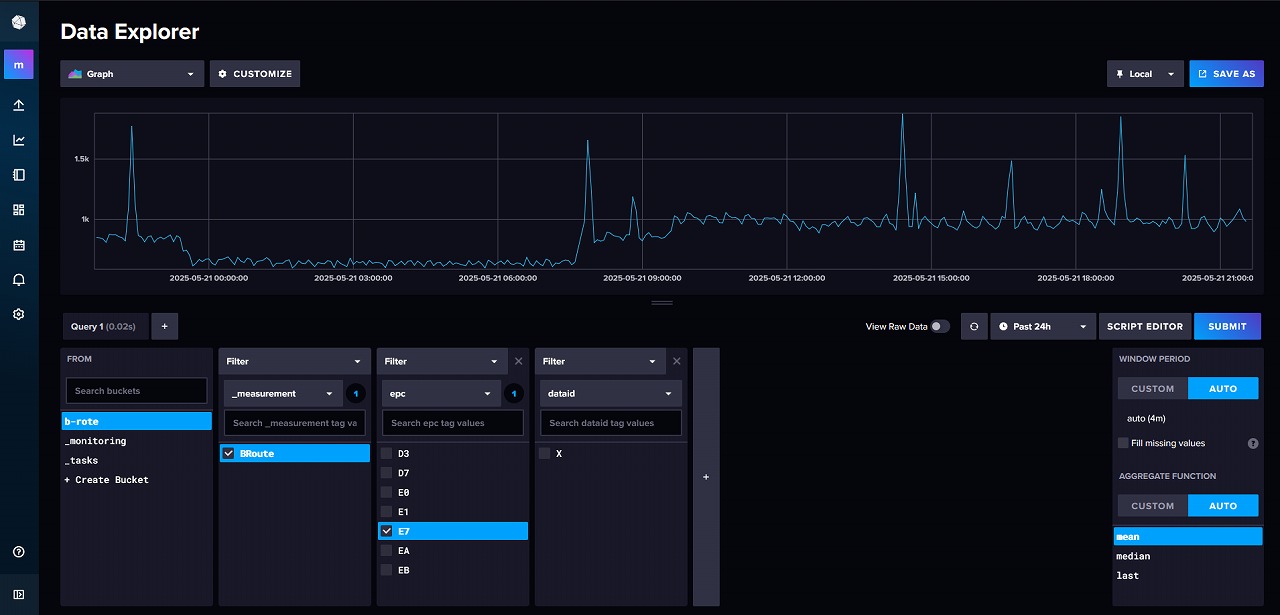Select the b-rote bucket

[137, 421]
